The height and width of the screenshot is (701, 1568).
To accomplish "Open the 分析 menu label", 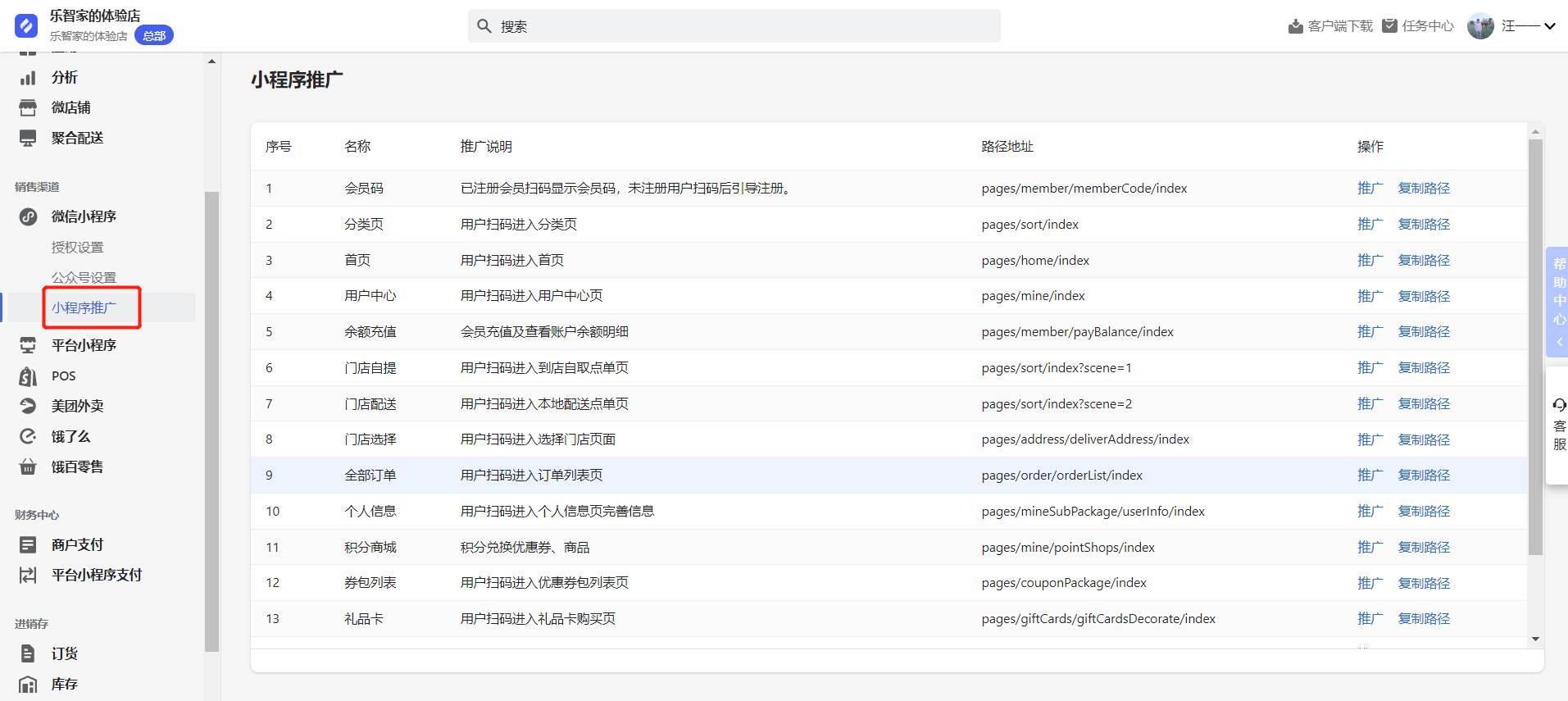I will click(x=65, y=78).
